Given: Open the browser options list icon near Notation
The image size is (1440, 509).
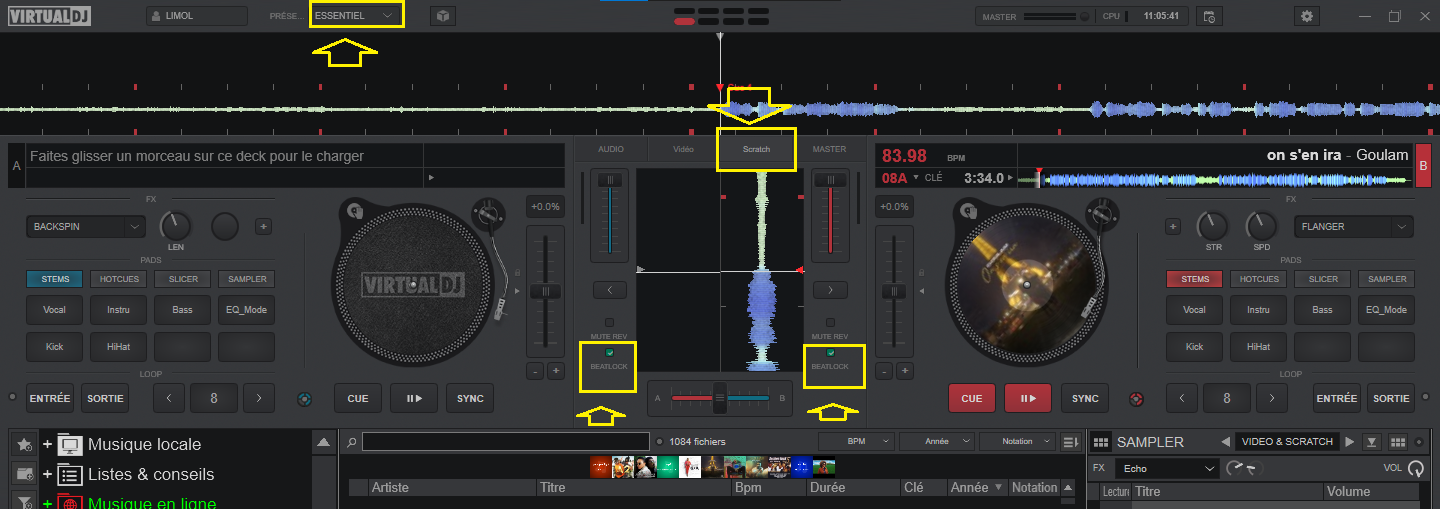Looking at the screenshot, I should [1071, 441].
